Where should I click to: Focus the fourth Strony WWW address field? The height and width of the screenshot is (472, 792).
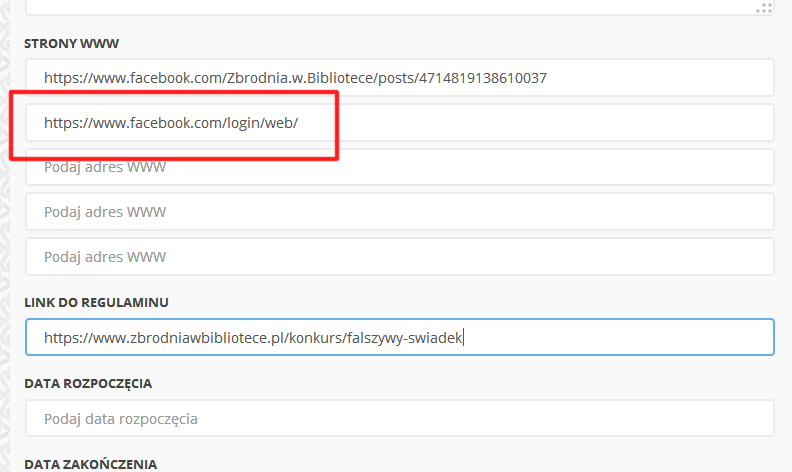[400, 212]
